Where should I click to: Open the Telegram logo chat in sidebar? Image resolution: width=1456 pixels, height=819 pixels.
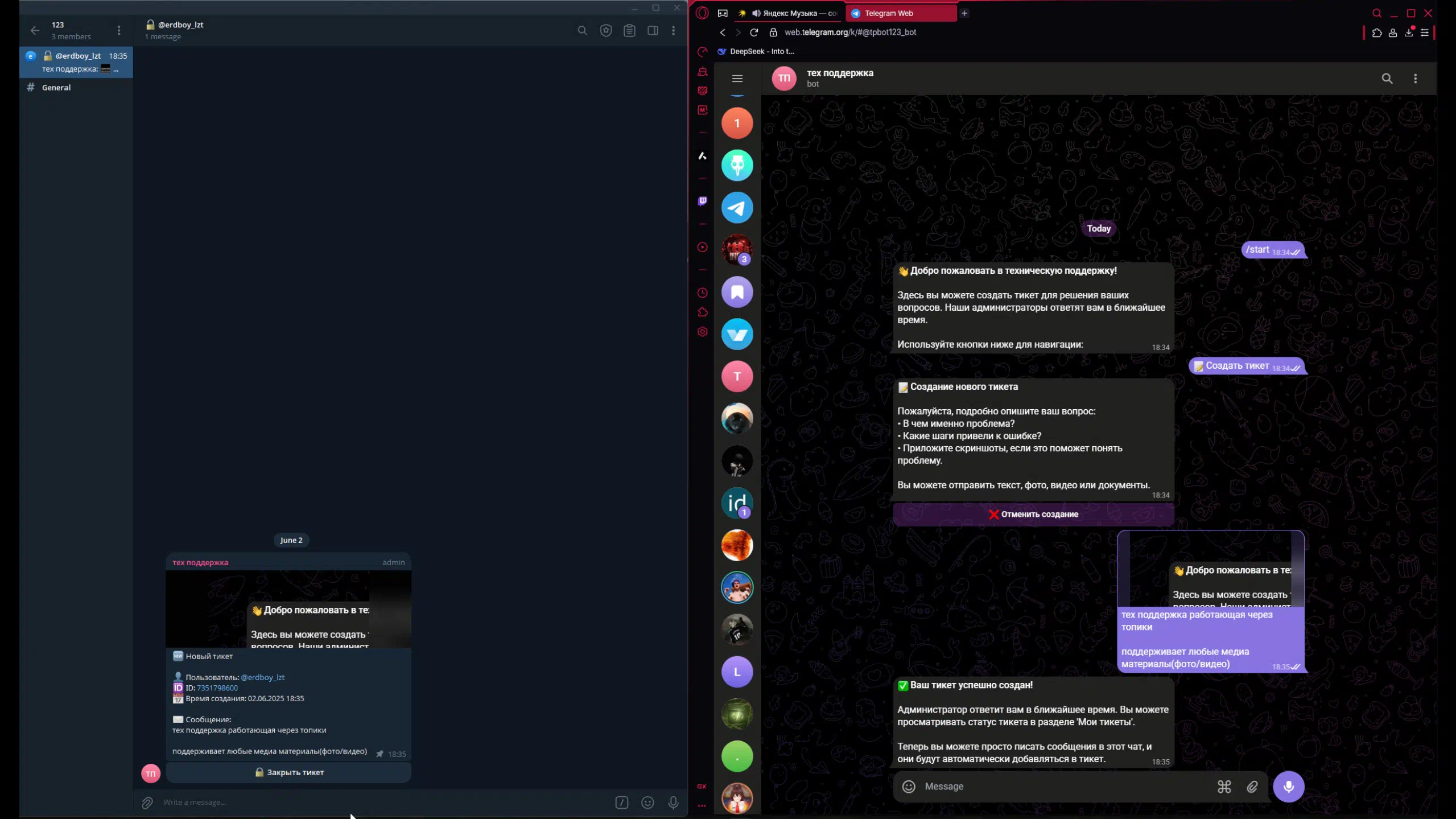[x=737, y=208]
